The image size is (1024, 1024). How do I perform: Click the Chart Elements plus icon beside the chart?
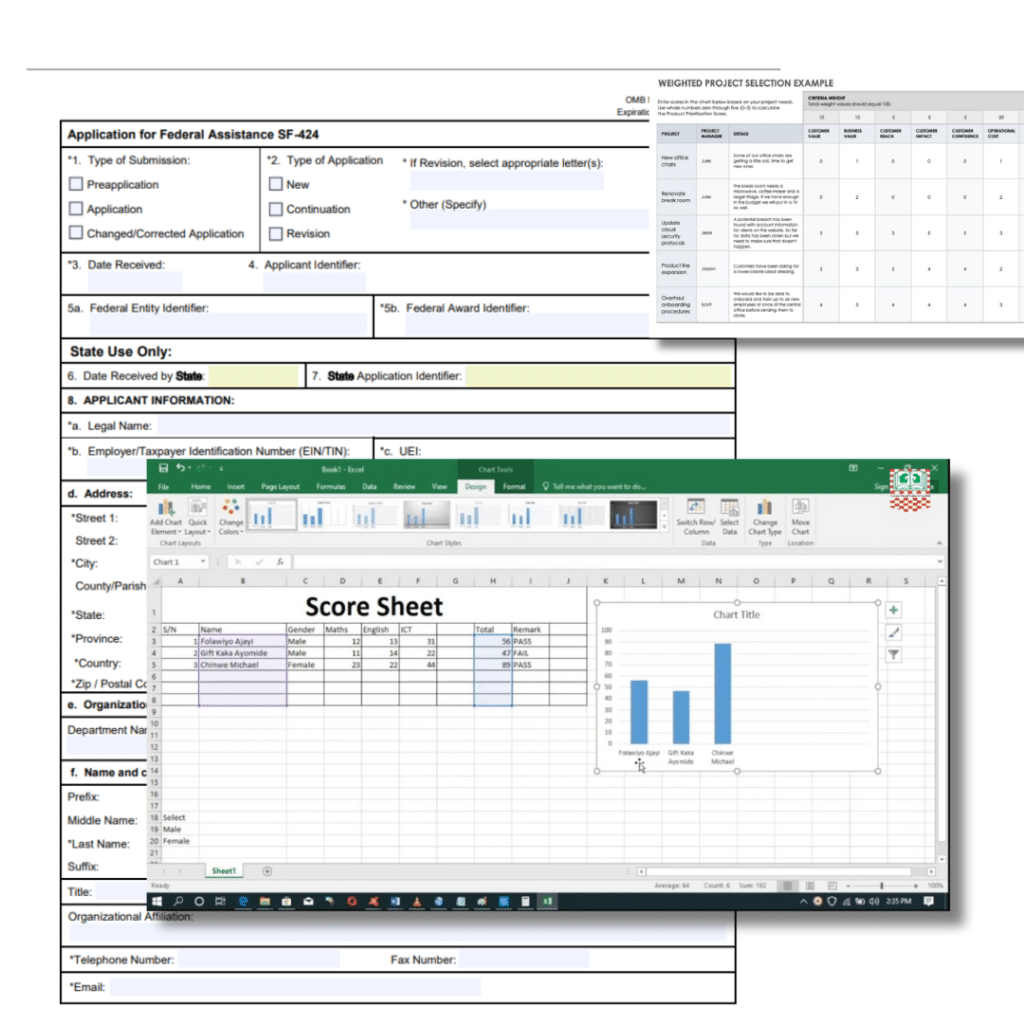(893, 609)
